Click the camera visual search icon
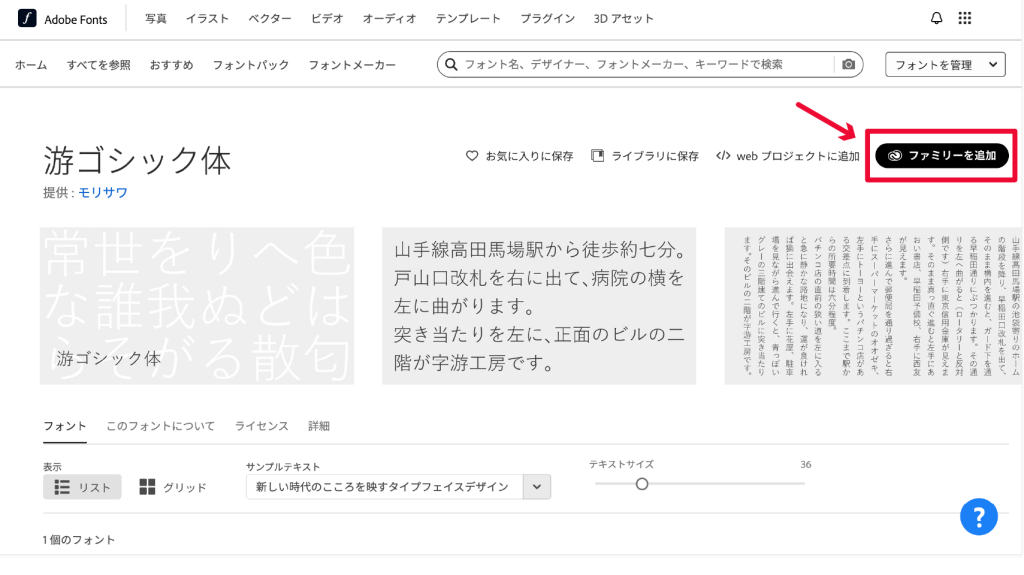This screenshot has width=1024, height=575. click(848, 65)
